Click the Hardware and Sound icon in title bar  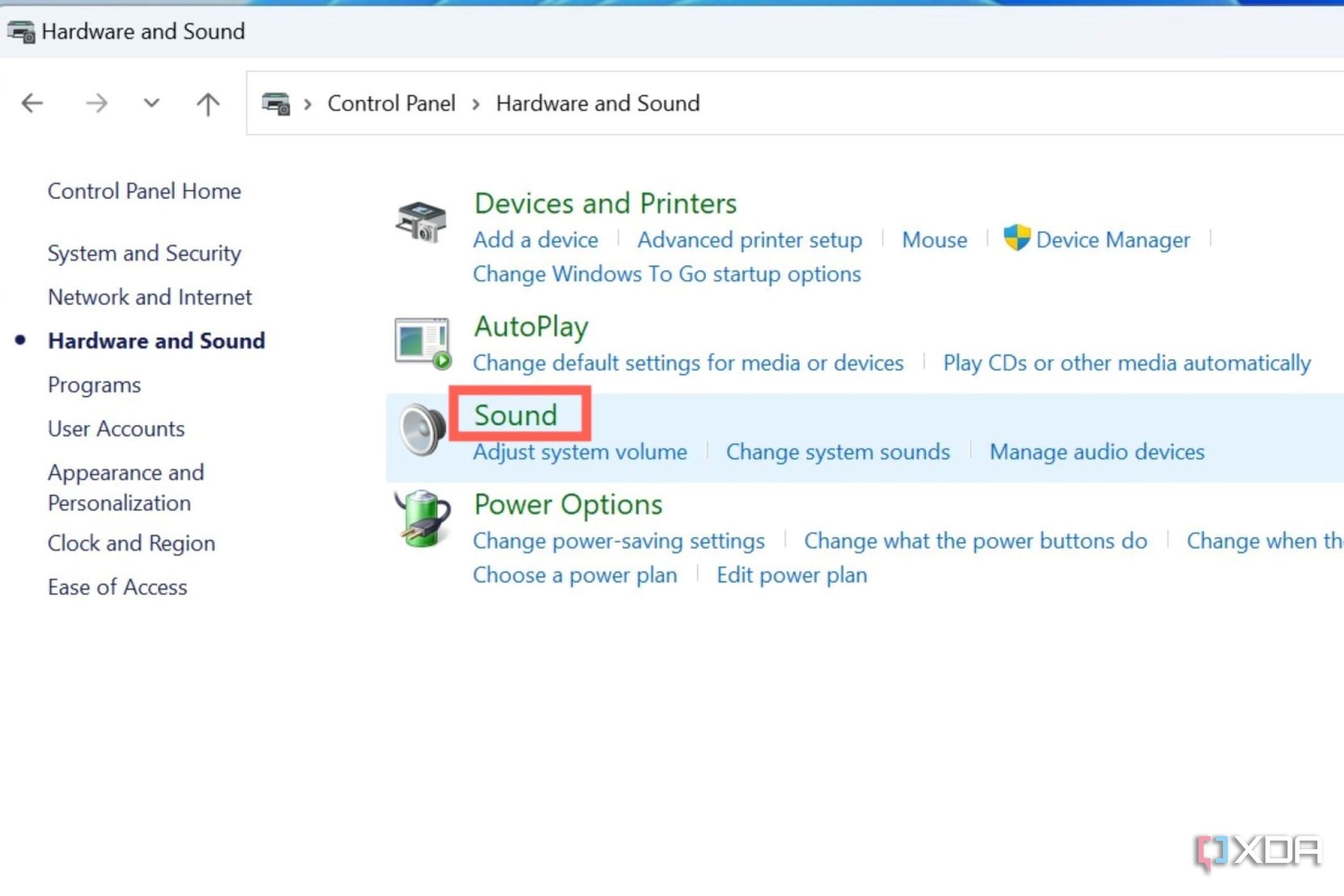pyautogui.click(x=21, y=31)
